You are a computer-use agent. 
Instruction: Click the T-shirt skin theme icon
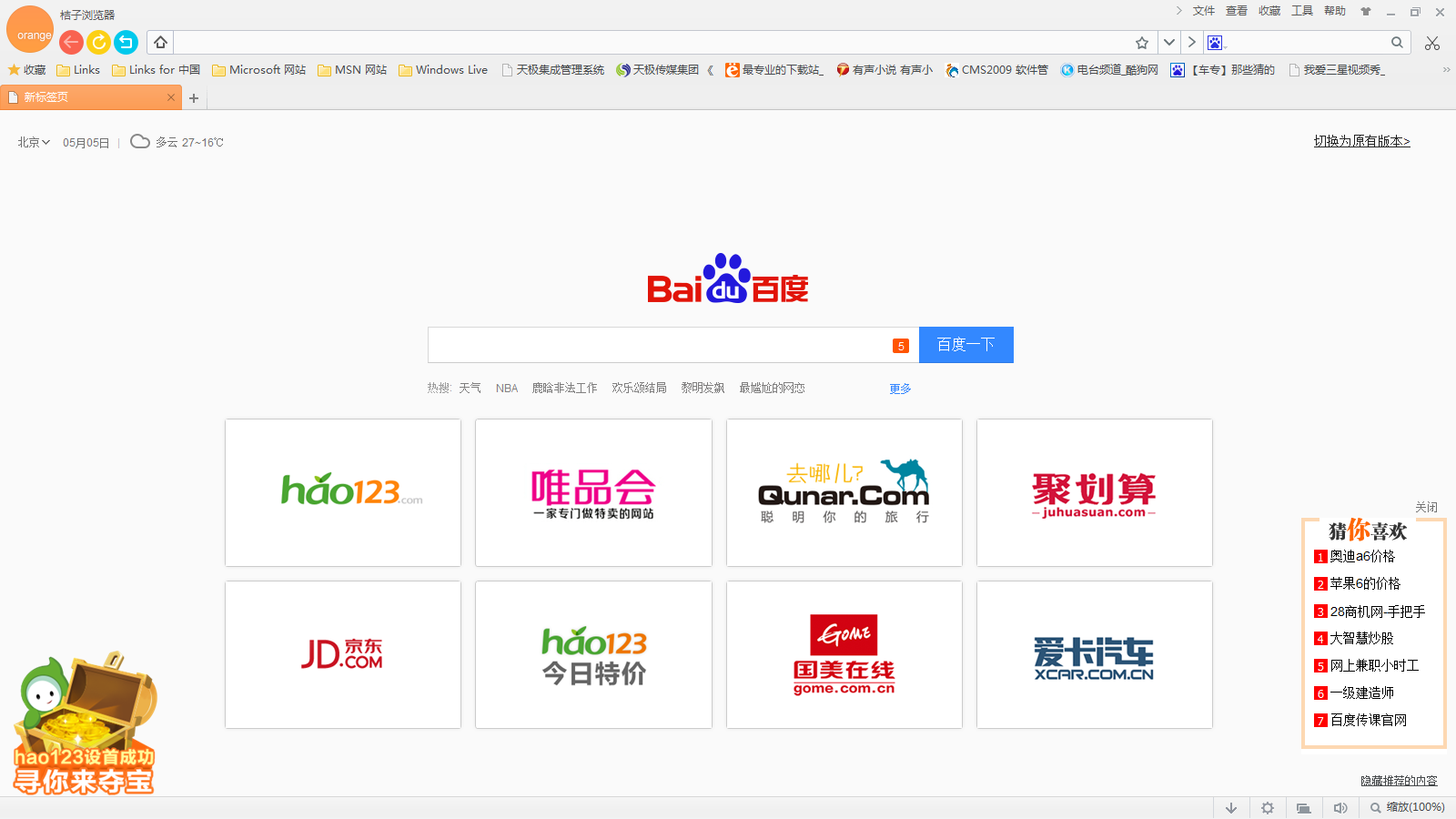1366,11
